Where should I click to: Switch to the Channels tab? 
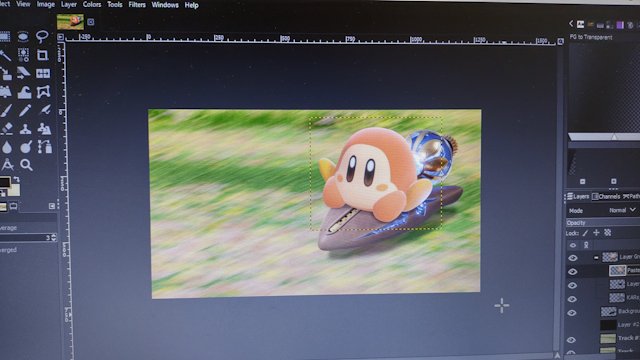click(x=606, y=197)
